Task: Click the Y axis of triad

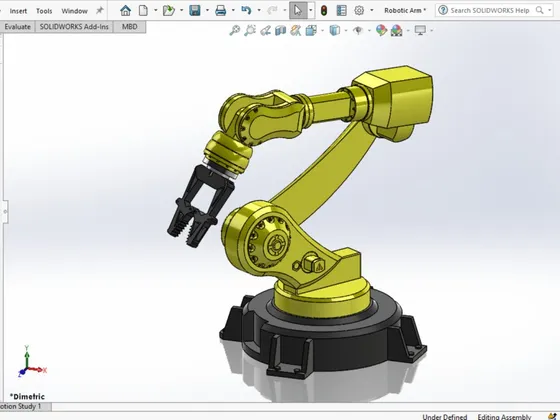Action: [x=26, y=356]
